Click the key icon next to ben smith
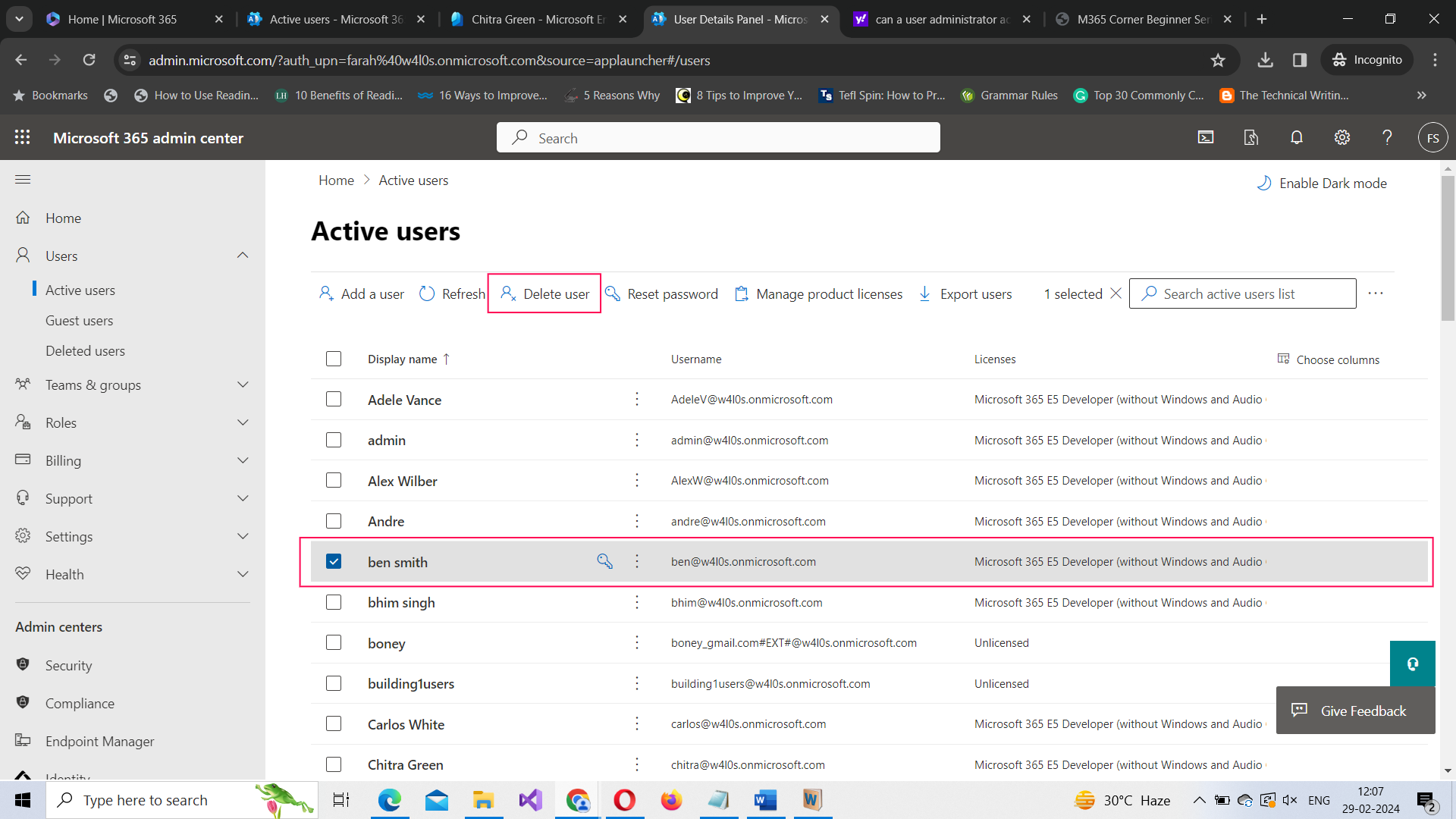 pos(604,561)
